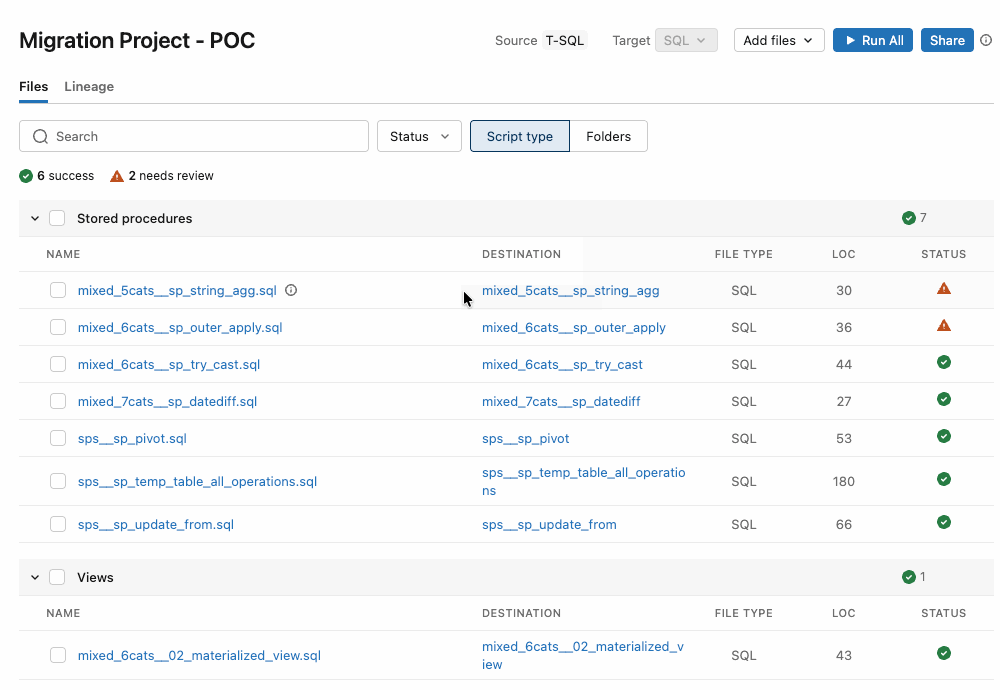Click the success count icon in Views header

point(909,577)
